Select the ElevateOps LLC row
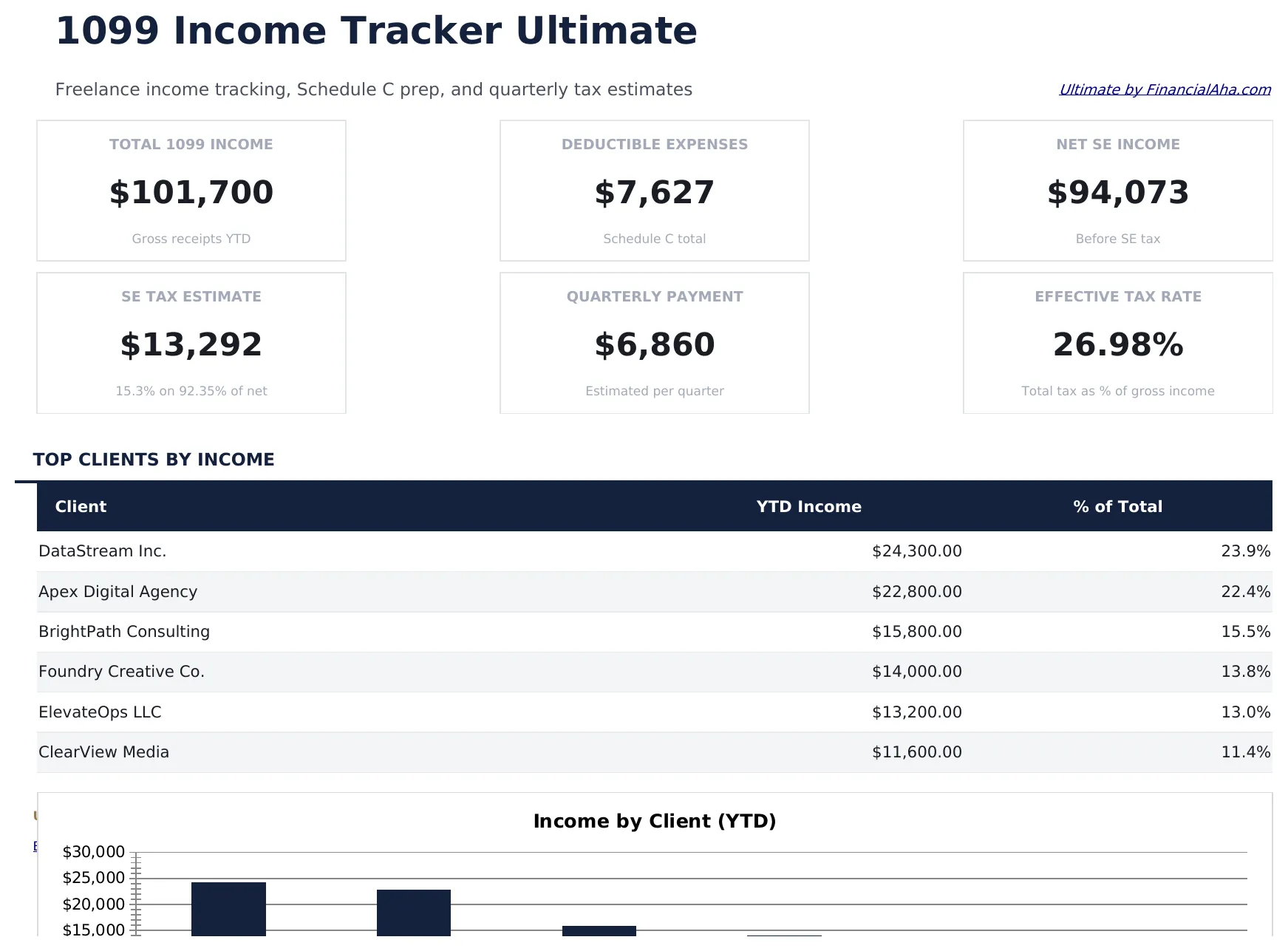This screenshot has height=951, width=1288. (443, 712)
